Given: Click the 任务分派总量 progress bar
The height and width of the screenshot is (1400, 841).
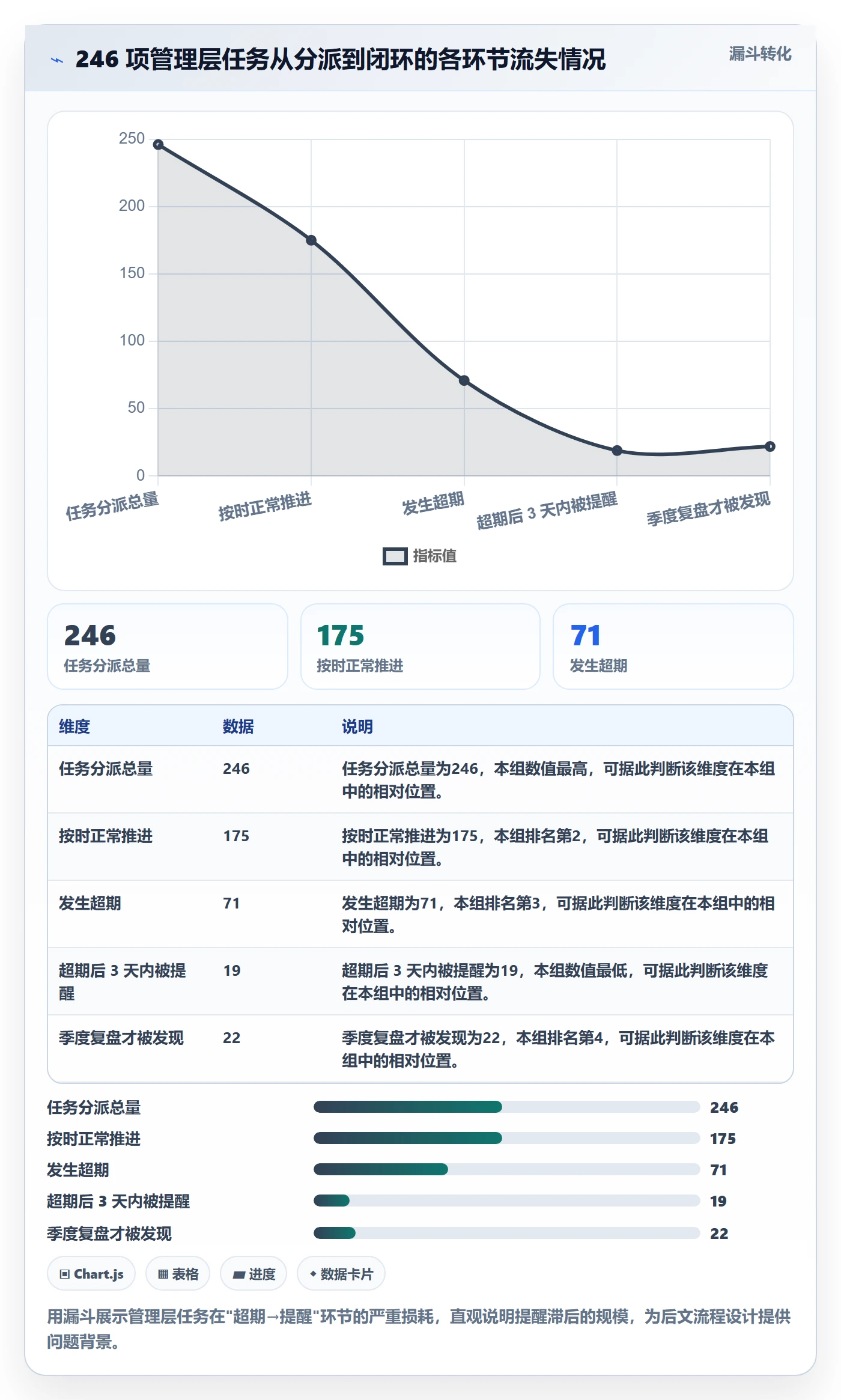Looking at the screenshot, I should tap(507, 1107).
